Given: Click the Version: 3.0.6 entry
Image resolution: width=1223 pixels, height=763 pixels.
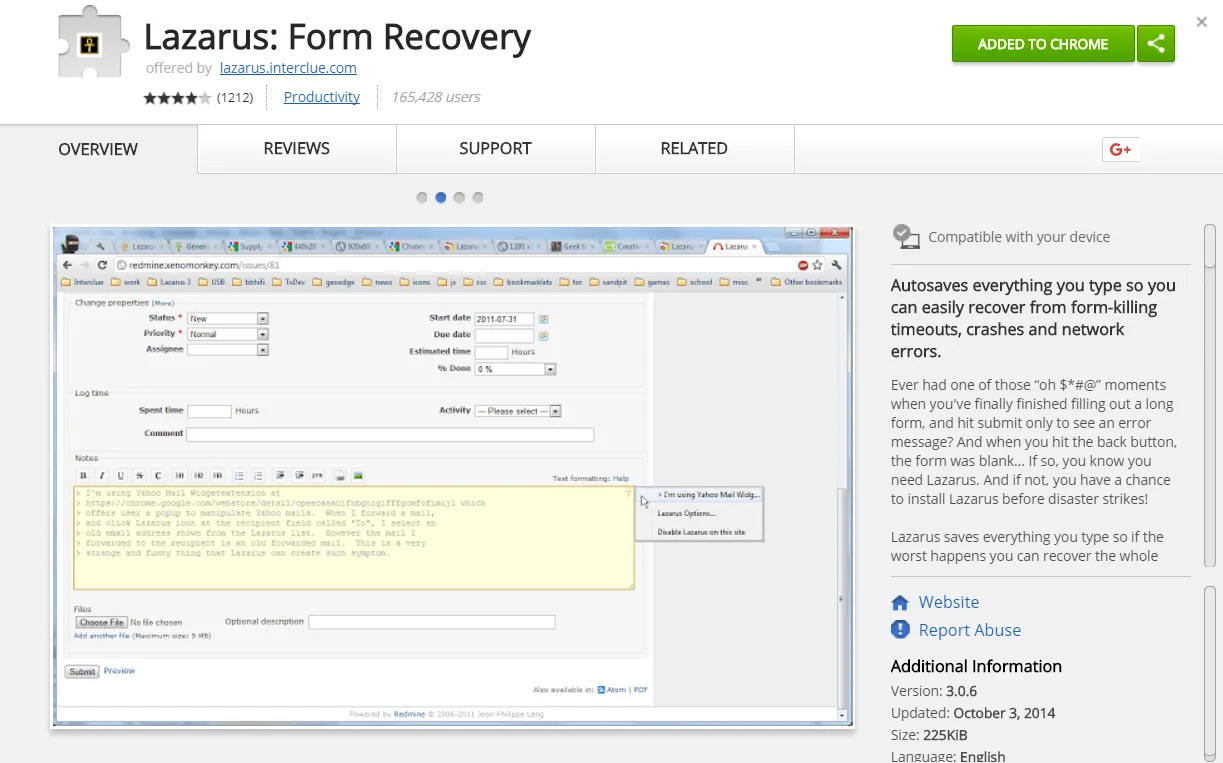Looking at the screenshot, I should (934, 691).
